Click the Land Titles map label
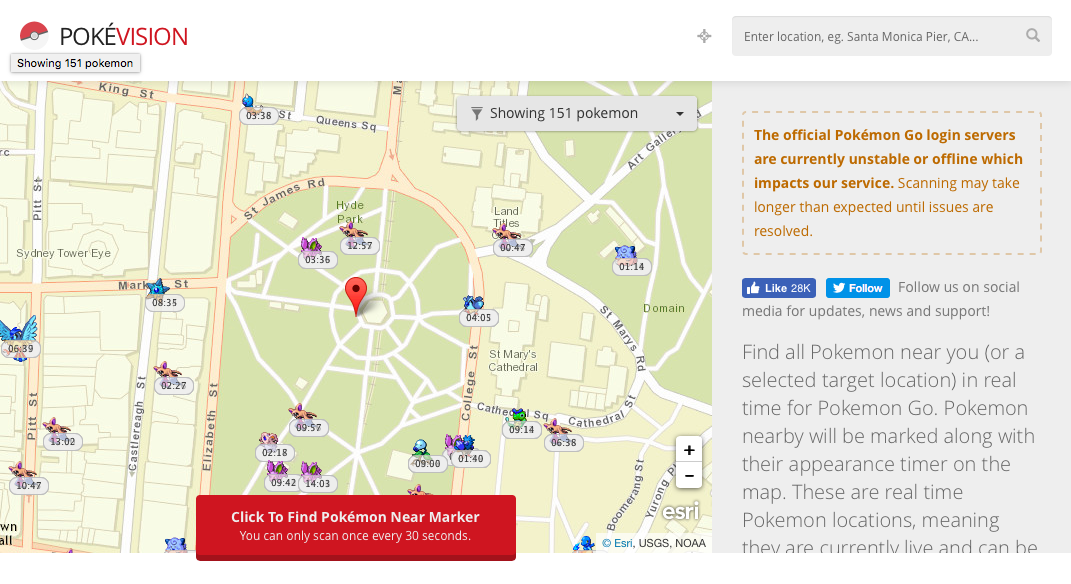This screenshot has width=1071, height=584. coord(506,217)
